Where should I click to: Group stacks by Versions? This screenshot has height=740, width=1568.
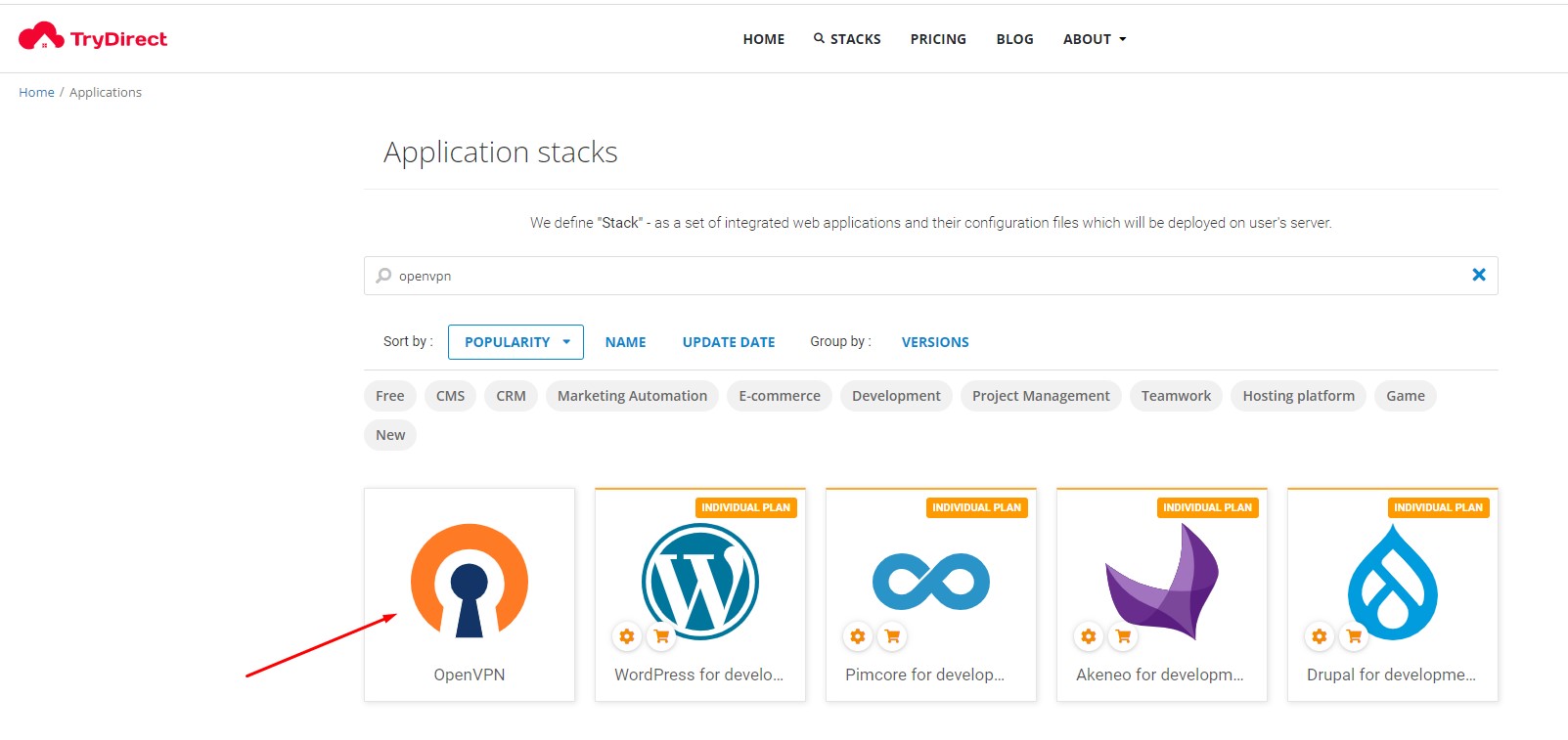coord(934,342)
